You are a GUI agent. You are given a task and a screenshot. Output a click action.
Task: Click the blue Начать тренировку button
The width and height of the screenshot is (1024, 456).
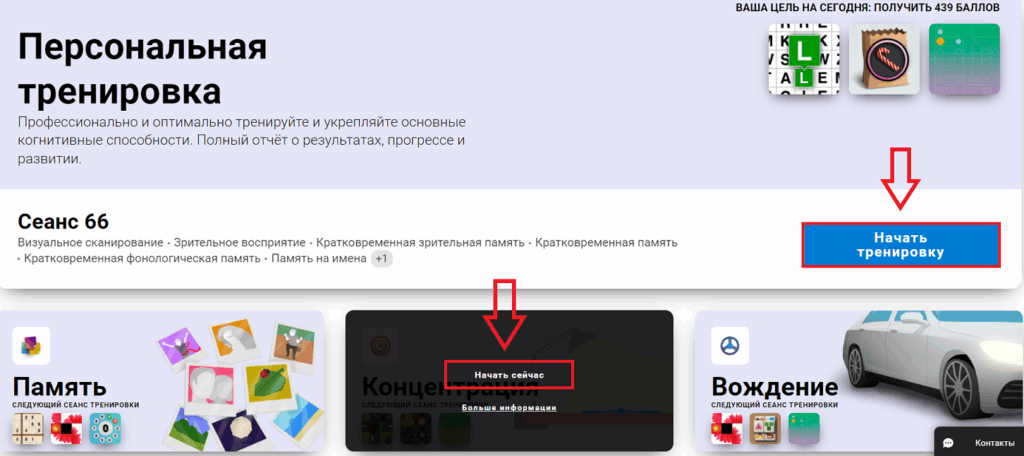click(x=901, y=245)
